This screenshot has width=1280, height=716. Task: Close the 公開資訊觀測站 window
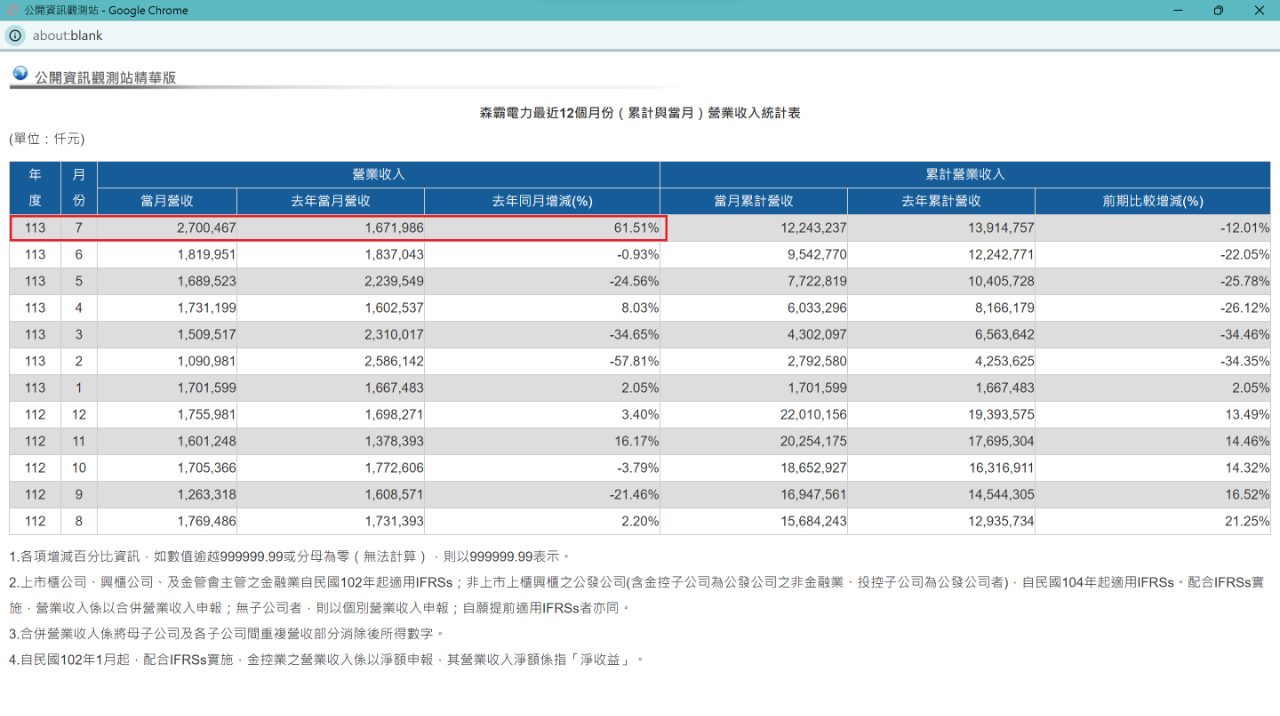pyautogui.click(x=1259, y=10)
